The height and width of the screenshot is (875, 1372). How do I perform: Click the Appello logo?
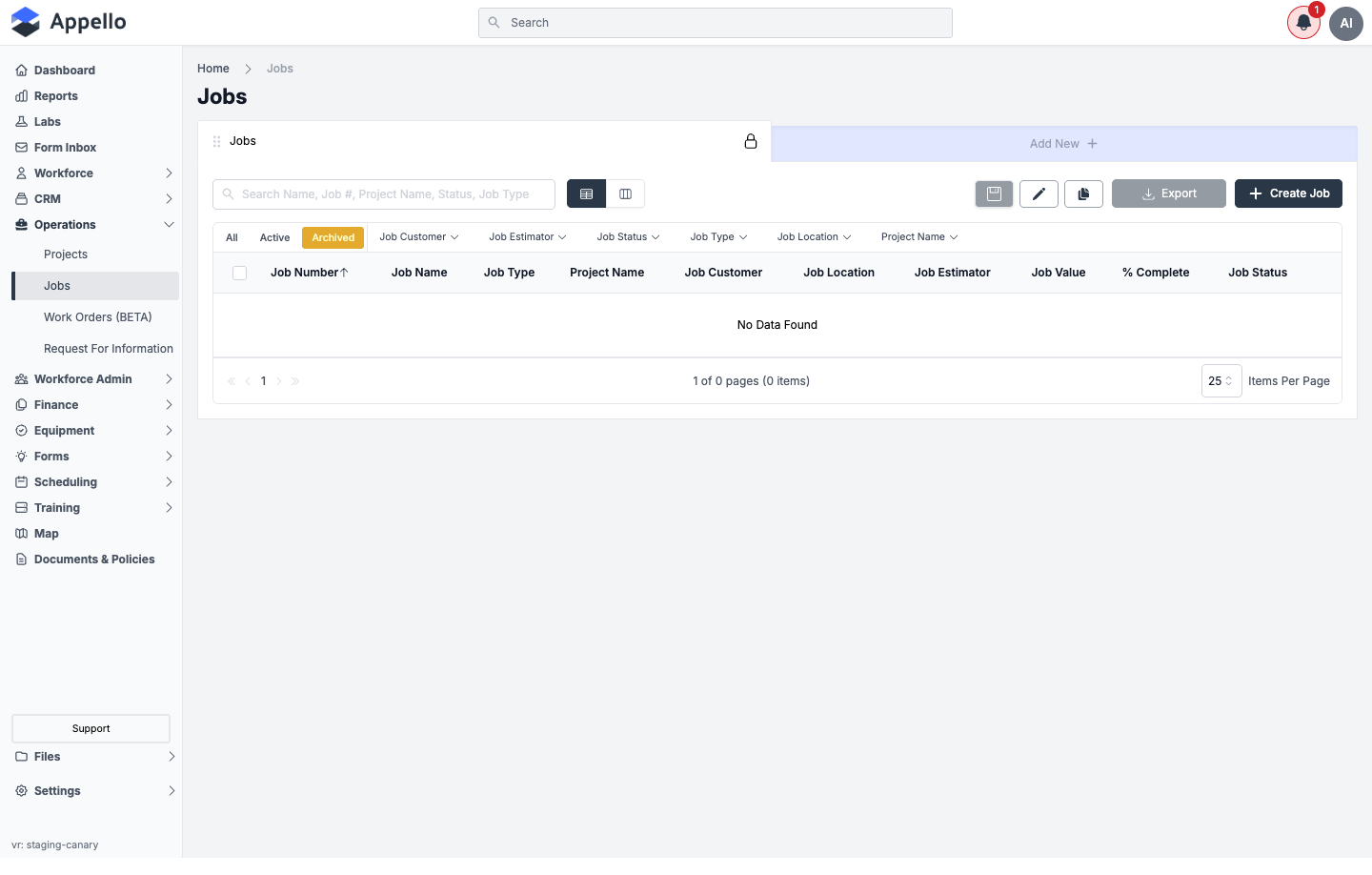69,22
